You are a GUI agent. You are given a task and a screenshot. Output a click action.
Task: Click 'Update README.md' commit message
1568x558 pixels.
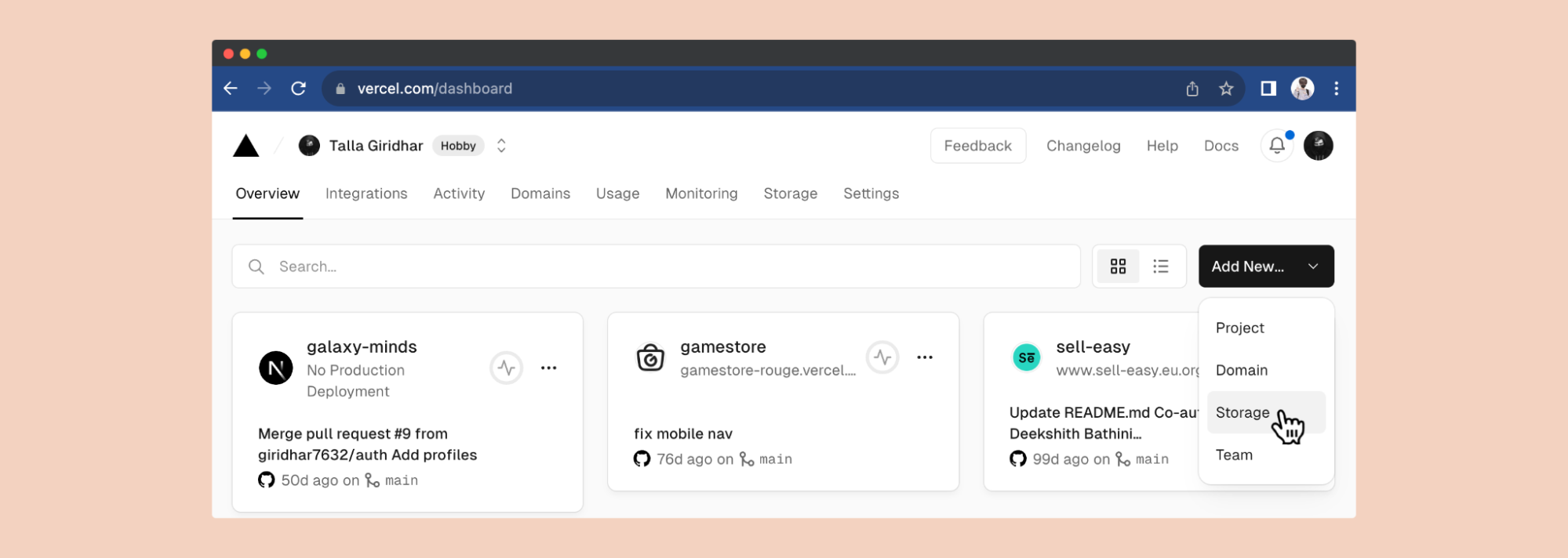[1104, 423]
